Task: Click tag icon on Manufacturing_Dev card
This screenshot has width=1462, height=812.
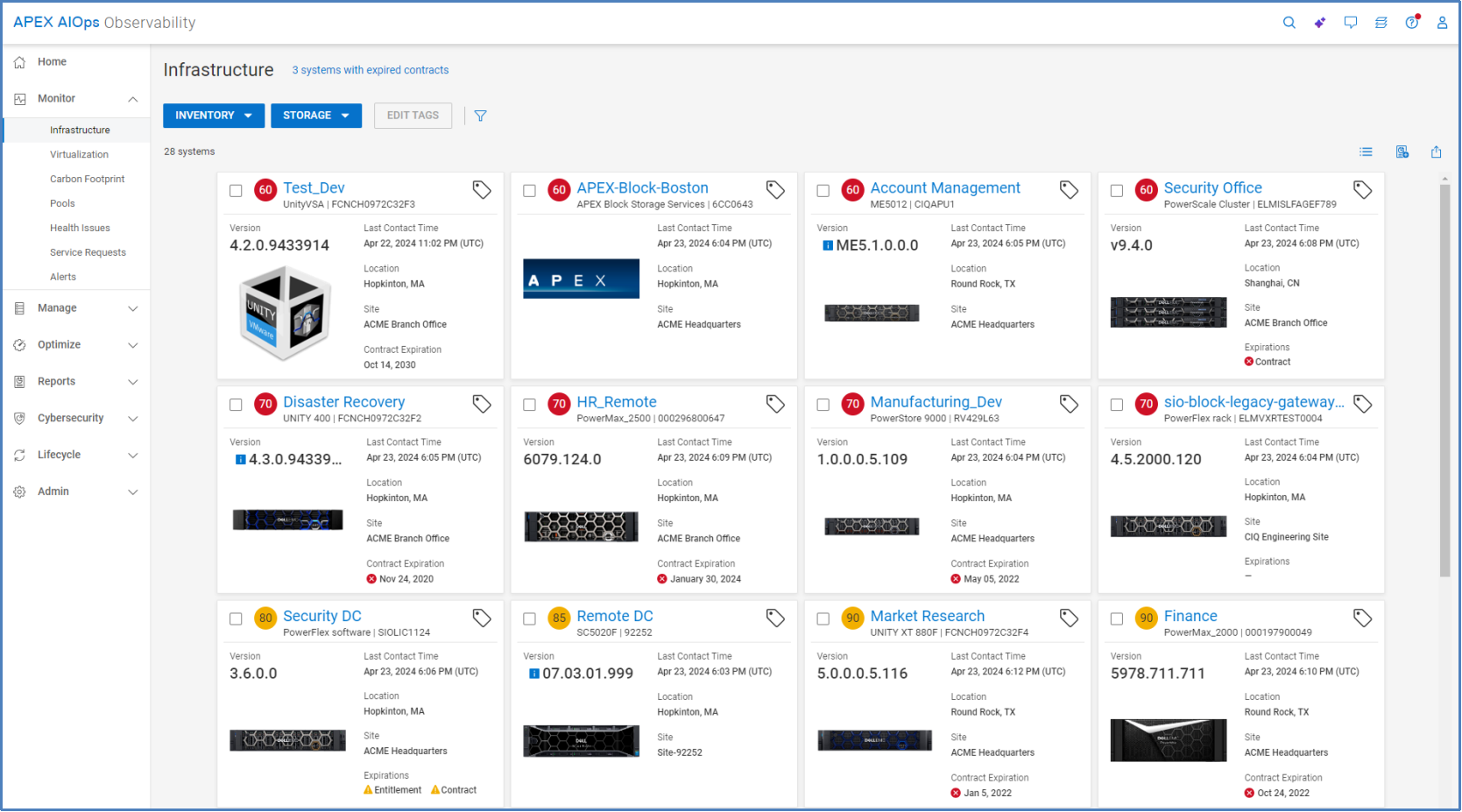Action: (1069, 404)
